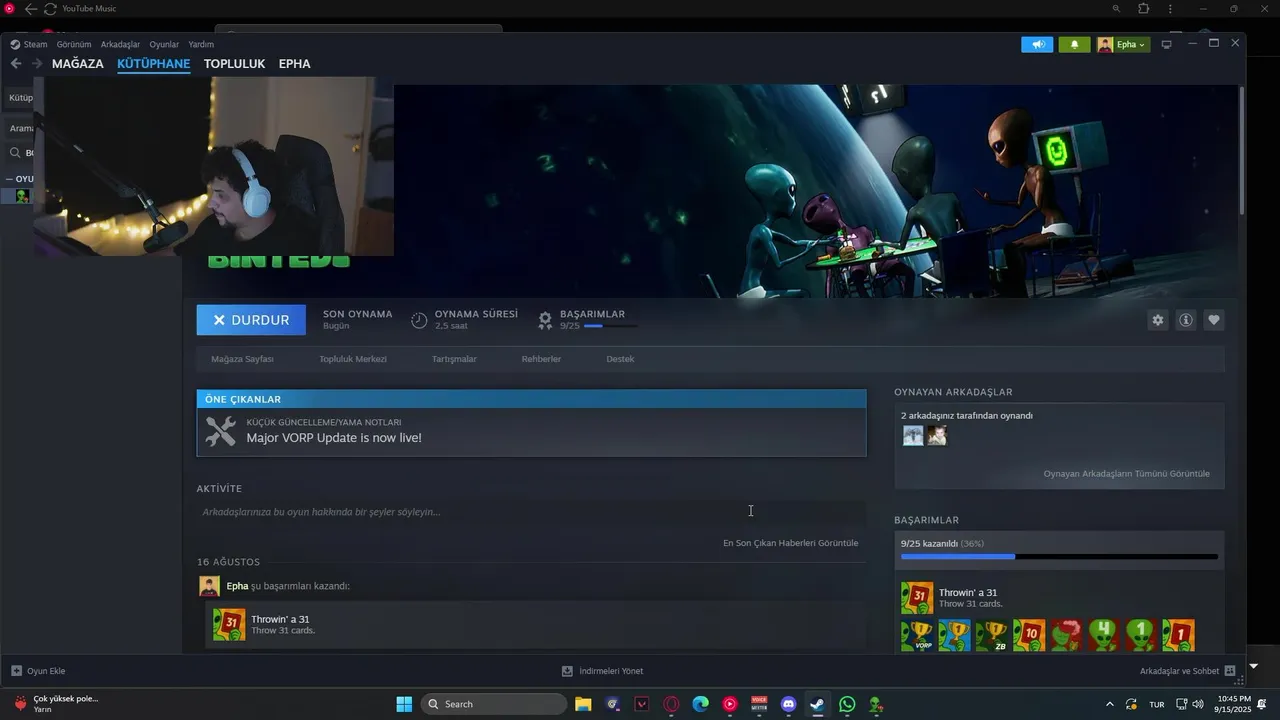This screenshot has height=720, width=1280.
Task: Click the alien 4 achievement icon
Action: coord(1104,636)
